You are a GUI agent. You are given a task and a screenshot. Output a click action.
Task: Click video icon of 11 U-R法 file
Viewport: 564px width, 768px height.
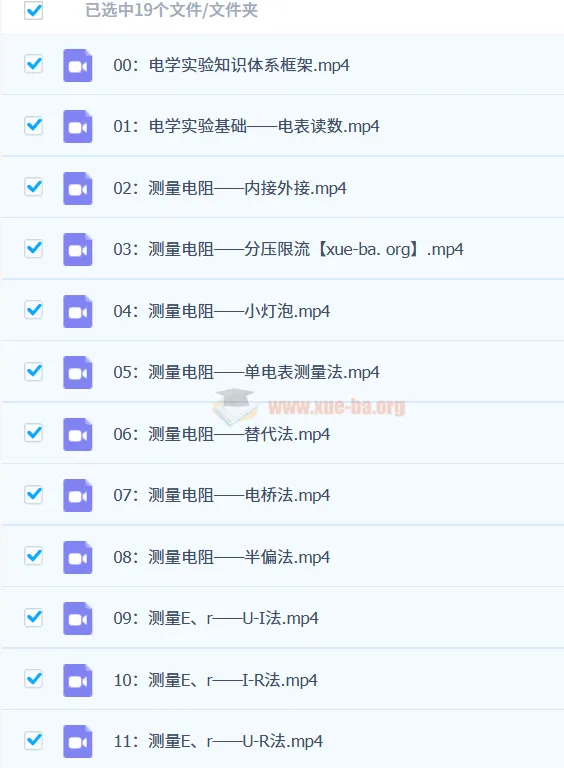coord(78,741)
